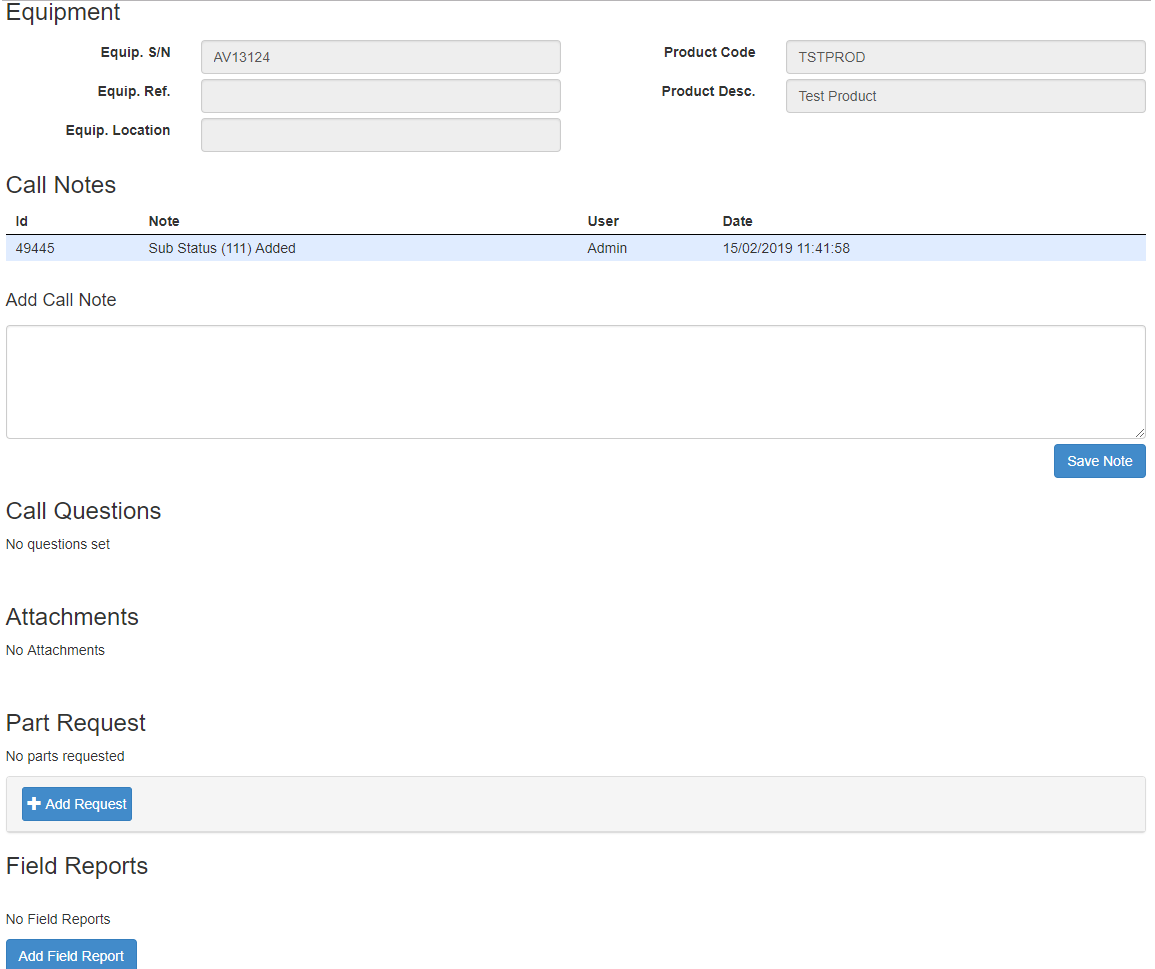This screenshot has height=969, width=1155.
Task: Click the 15/02/2019 11:41:58 date cell
Action: point(786,248)
